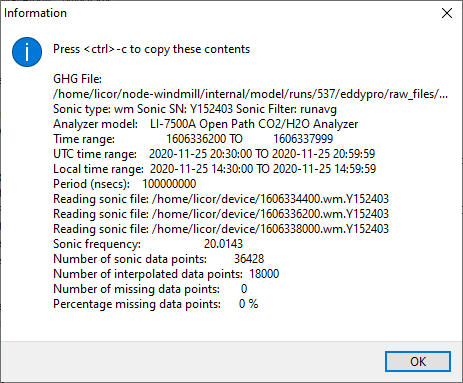Click the Sonic frequency 20.0143 line
This screenshot has height=383, width=463.
148,244
